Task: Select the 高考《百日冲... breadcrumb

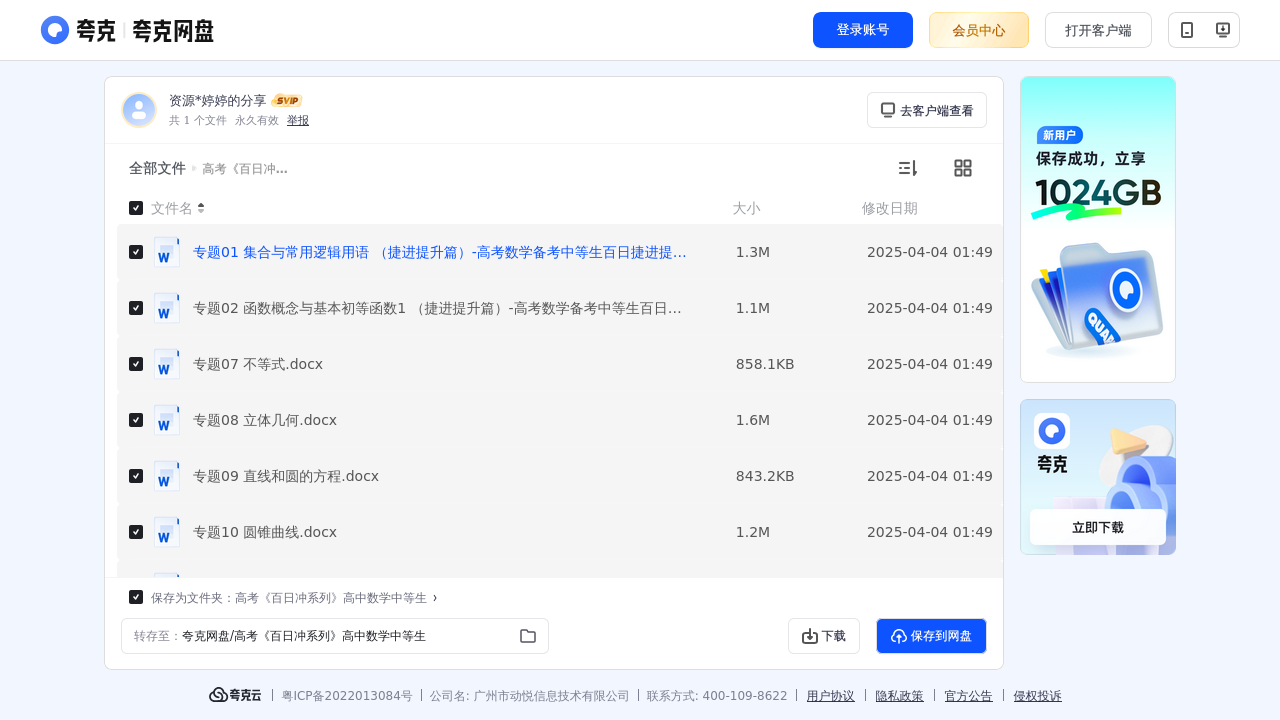Action: (245, 169)
